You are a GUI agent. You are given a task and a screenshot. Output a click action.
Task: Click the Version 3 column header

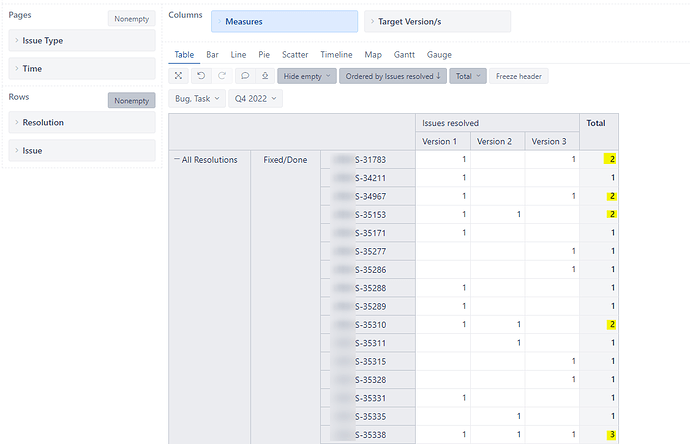[552, 141]
